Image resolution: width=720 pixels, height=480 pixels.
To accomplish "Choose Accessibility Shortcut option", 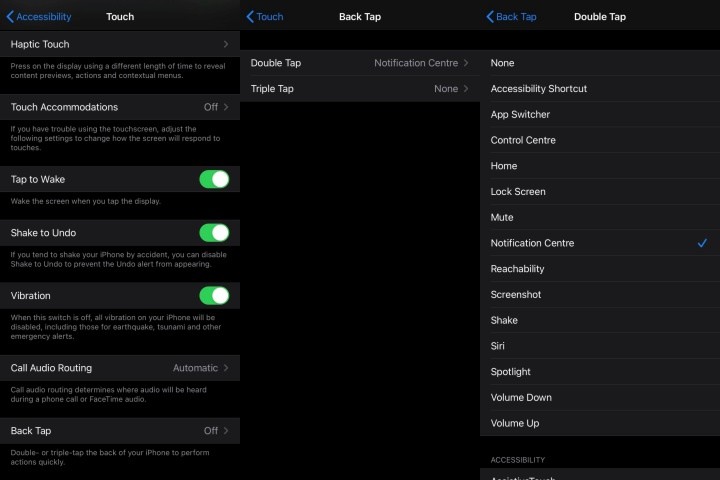I will (600, 89).
